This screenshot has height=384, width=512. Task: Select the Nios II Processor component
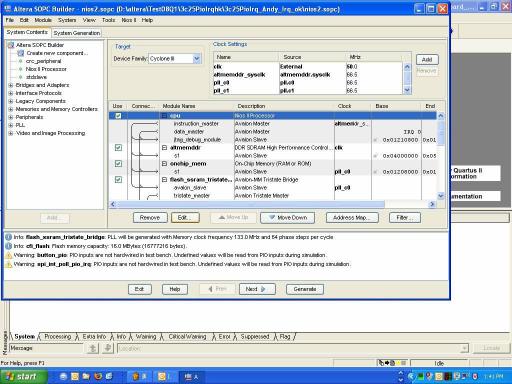[46, 69]
